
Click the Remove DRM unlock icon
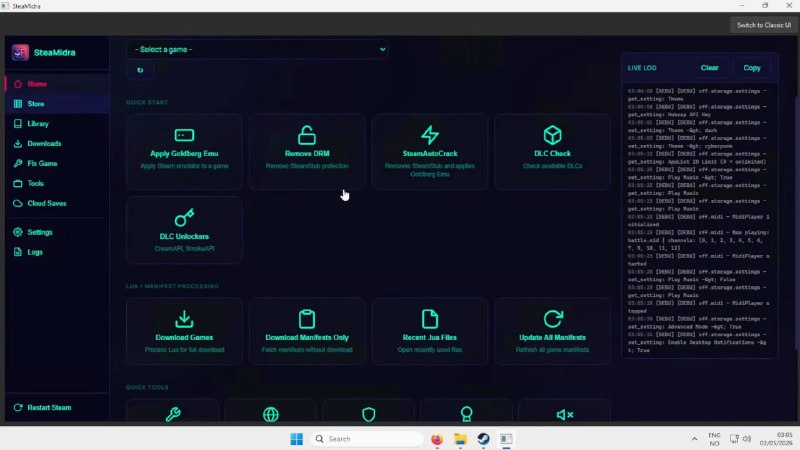coord(307,135)
